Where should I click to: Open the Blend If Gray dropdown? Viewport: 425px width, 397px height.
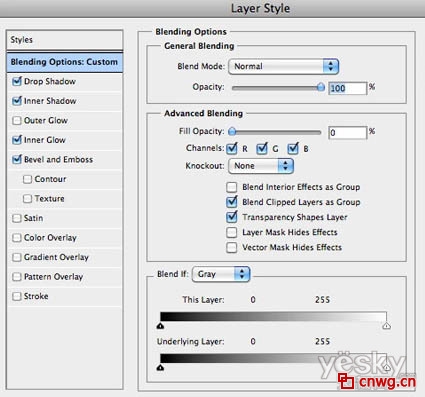click(221, 274)
